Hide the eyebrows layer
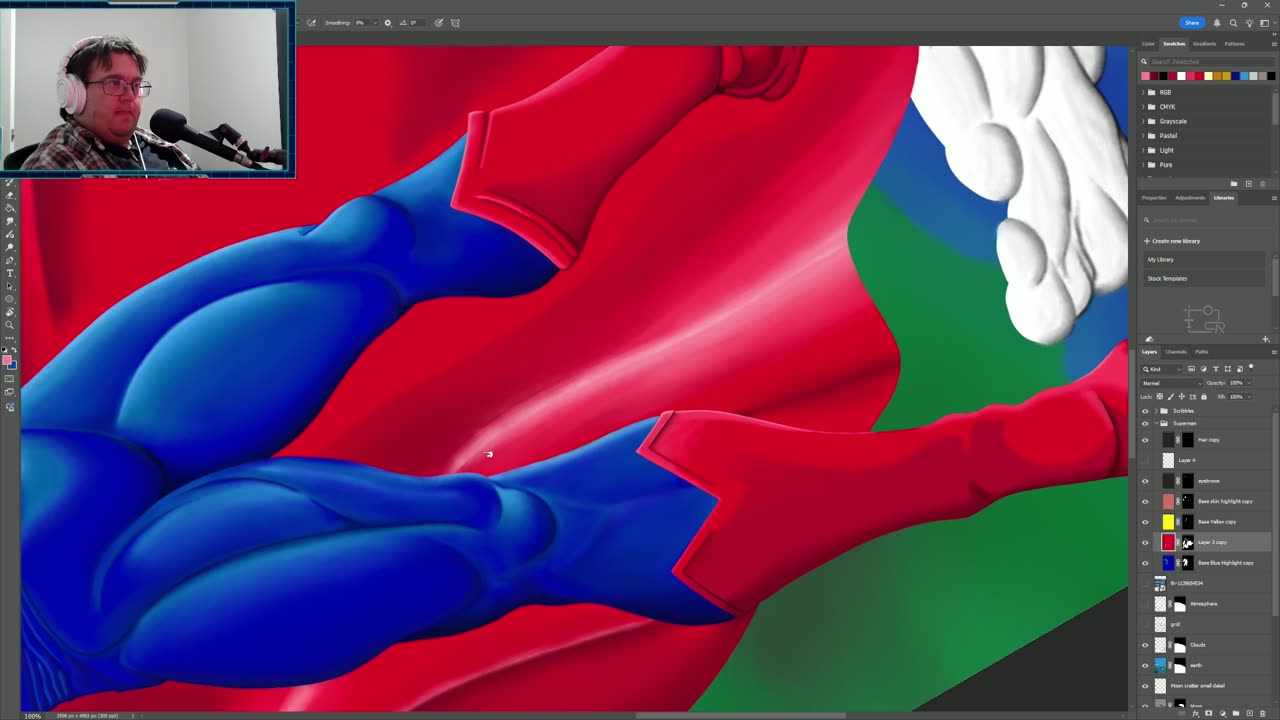Image resolution: width=1280 pixels, height=720 pixels. pos(1145,481)
